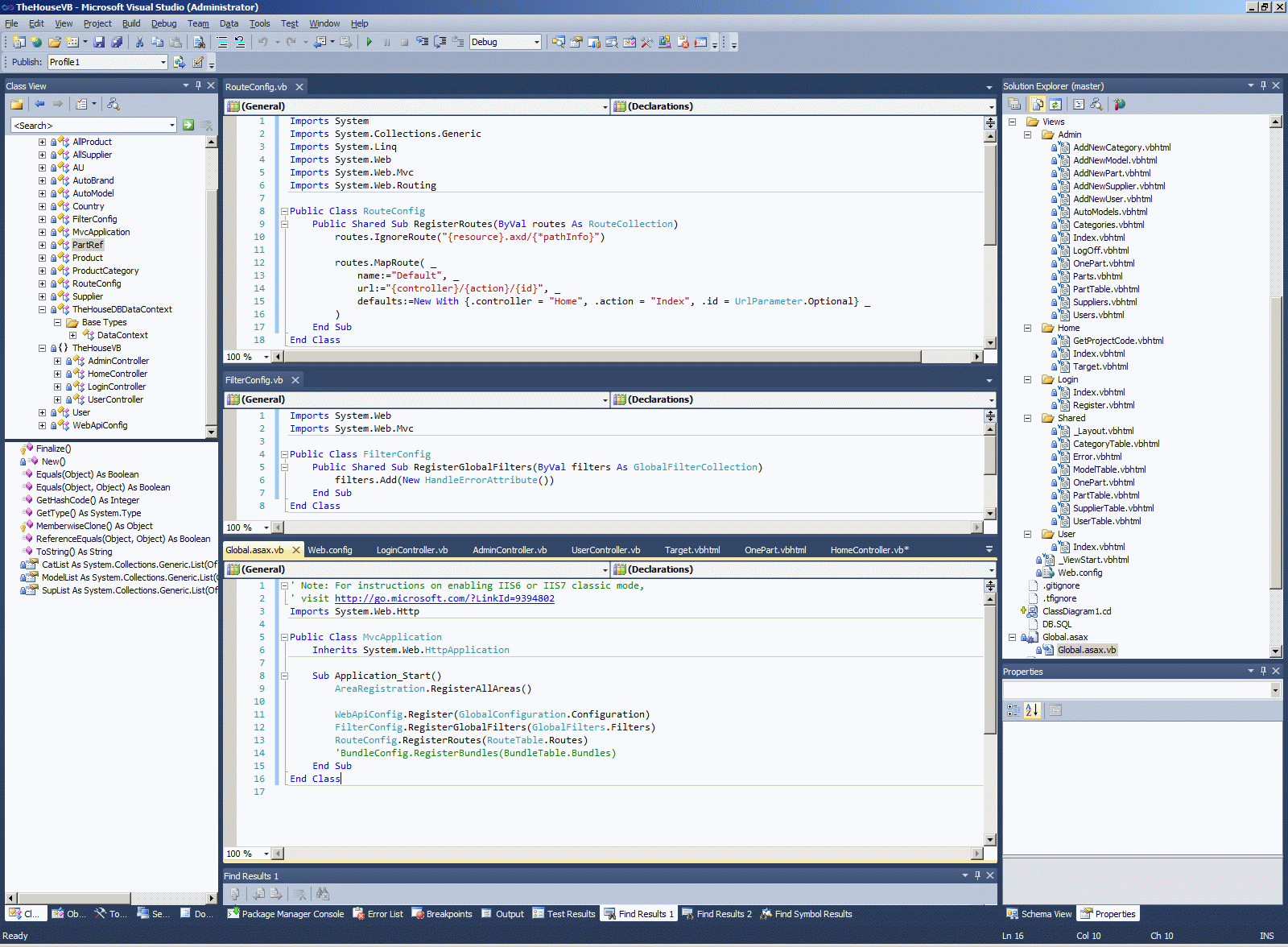1288x947 pixels.
Task: Click the Cut scissors icon in toolbar
Action: 139,42
